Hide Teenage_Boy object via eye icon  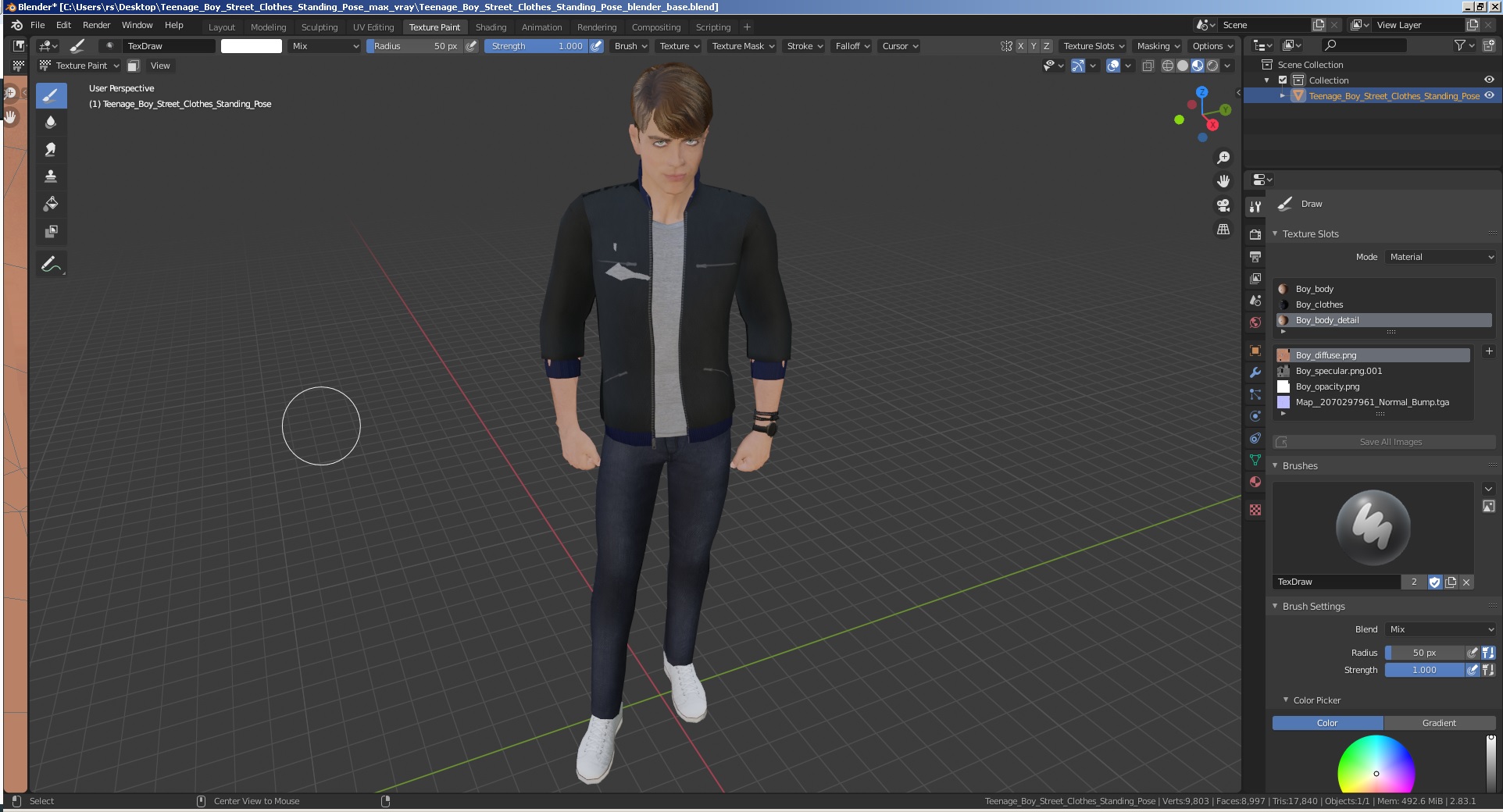tap(1489, 95)
